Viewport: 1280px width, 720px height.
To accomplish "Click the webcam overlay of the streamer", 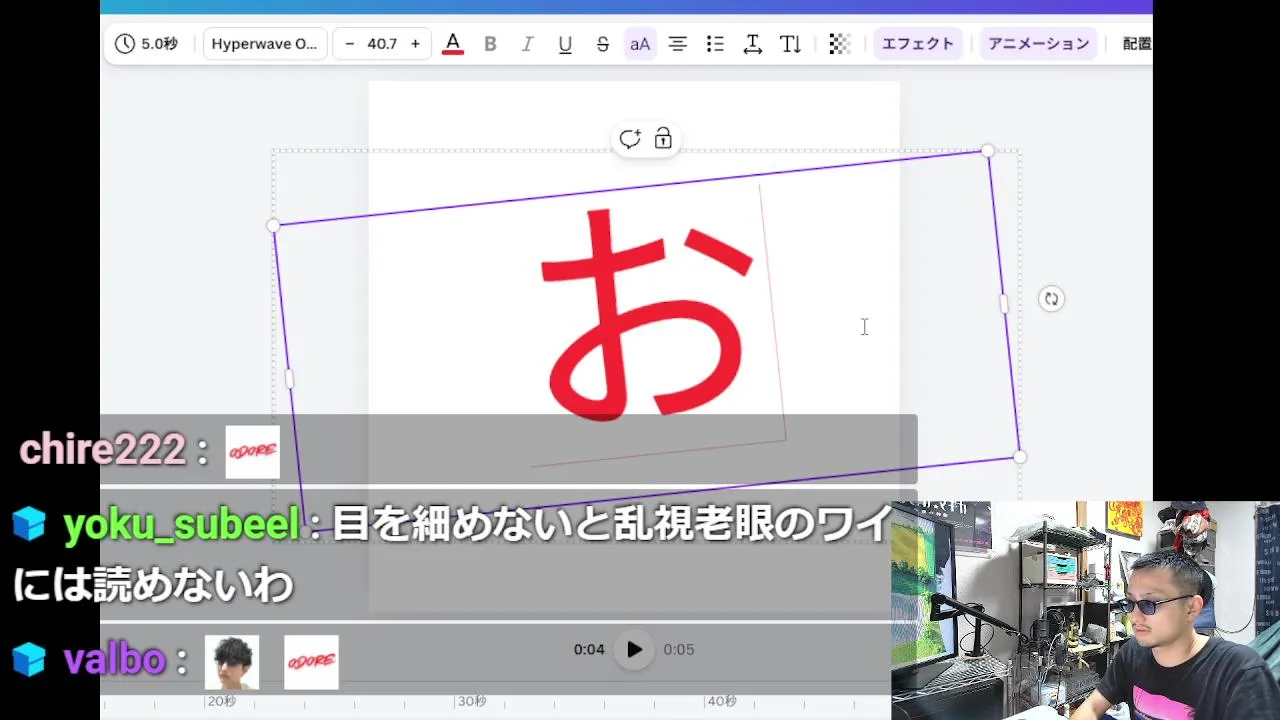I will click(1085, 611).
